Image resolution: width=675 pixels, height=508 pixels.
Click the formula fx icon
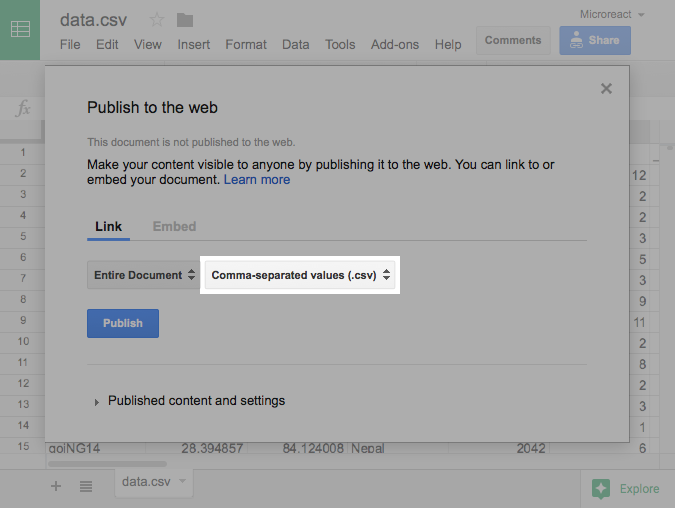(23, 108)
